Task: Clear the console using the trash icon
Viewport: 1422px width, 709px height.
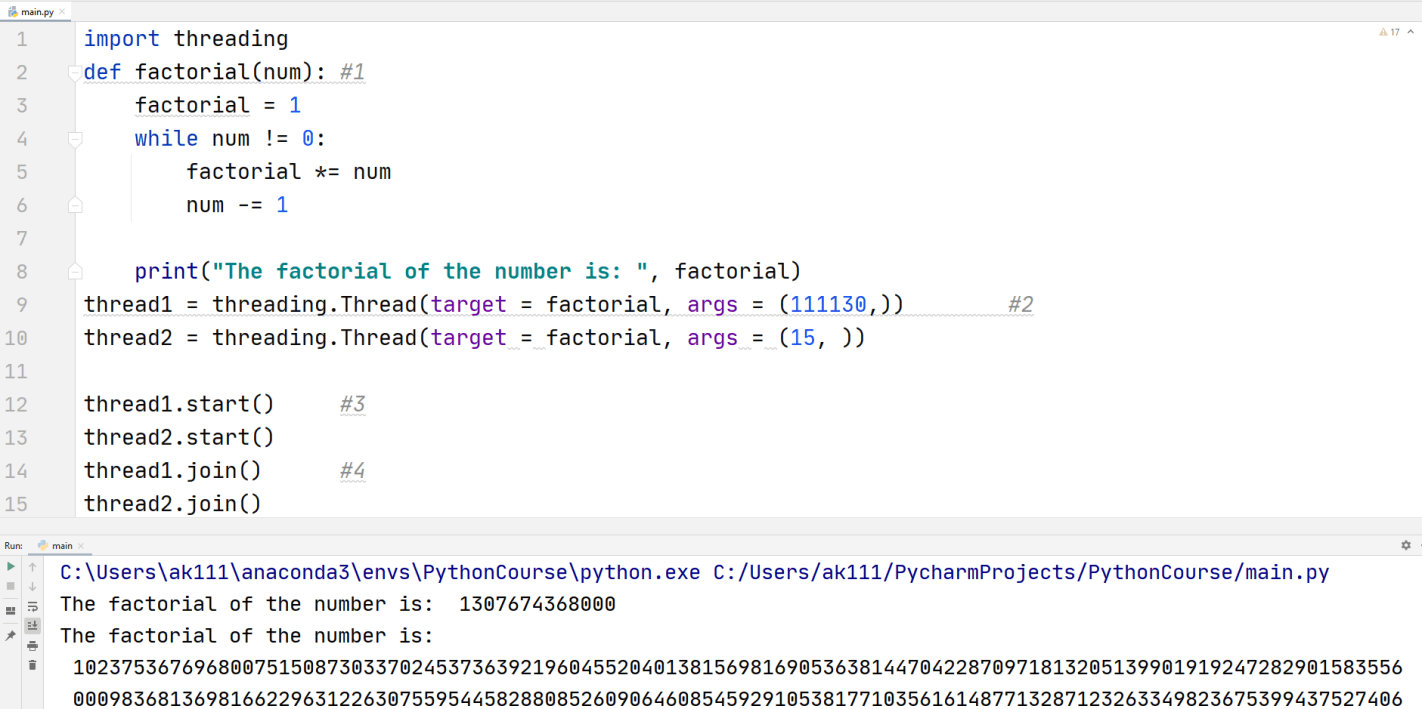Action: pos(32,665)
